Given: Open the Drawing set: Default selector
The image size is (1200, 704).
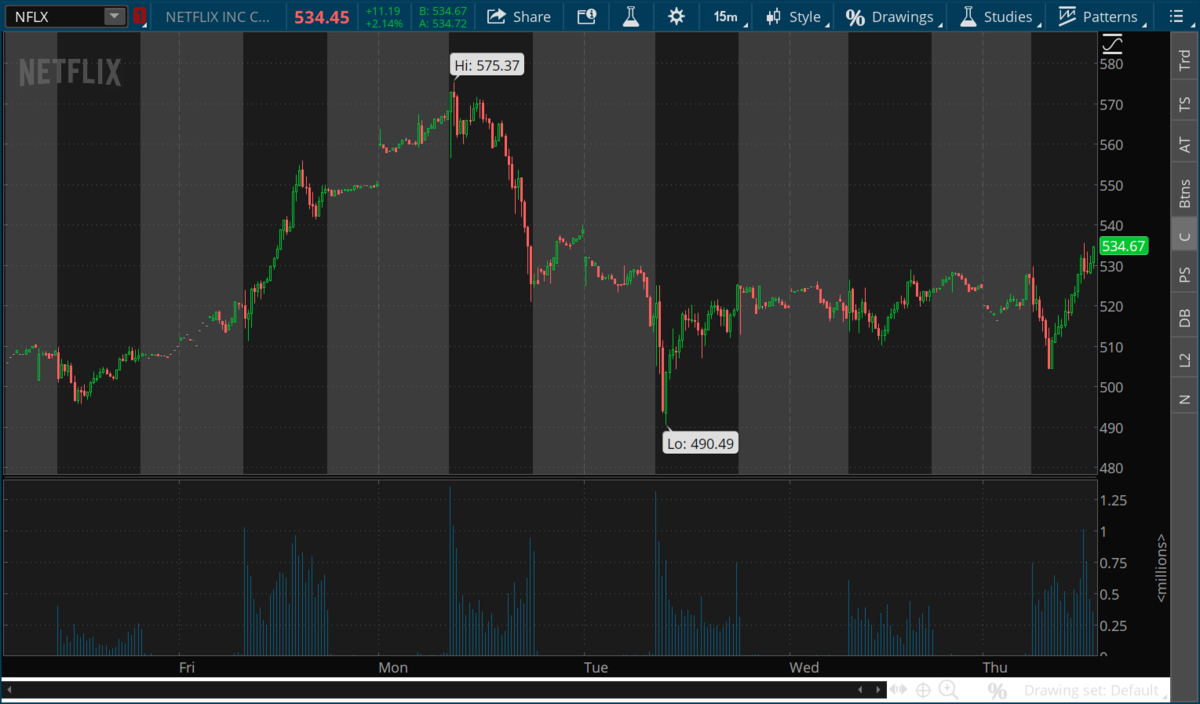Looking at the screenshot, I should (1095, 690).
